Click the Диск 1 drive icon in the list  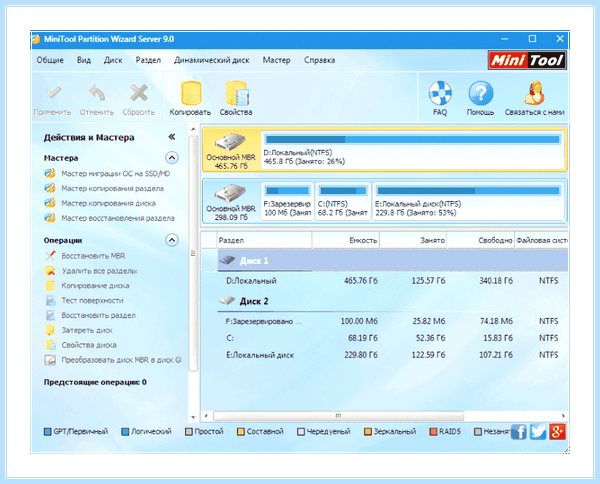pyautogui.click(x=227, y=261)
